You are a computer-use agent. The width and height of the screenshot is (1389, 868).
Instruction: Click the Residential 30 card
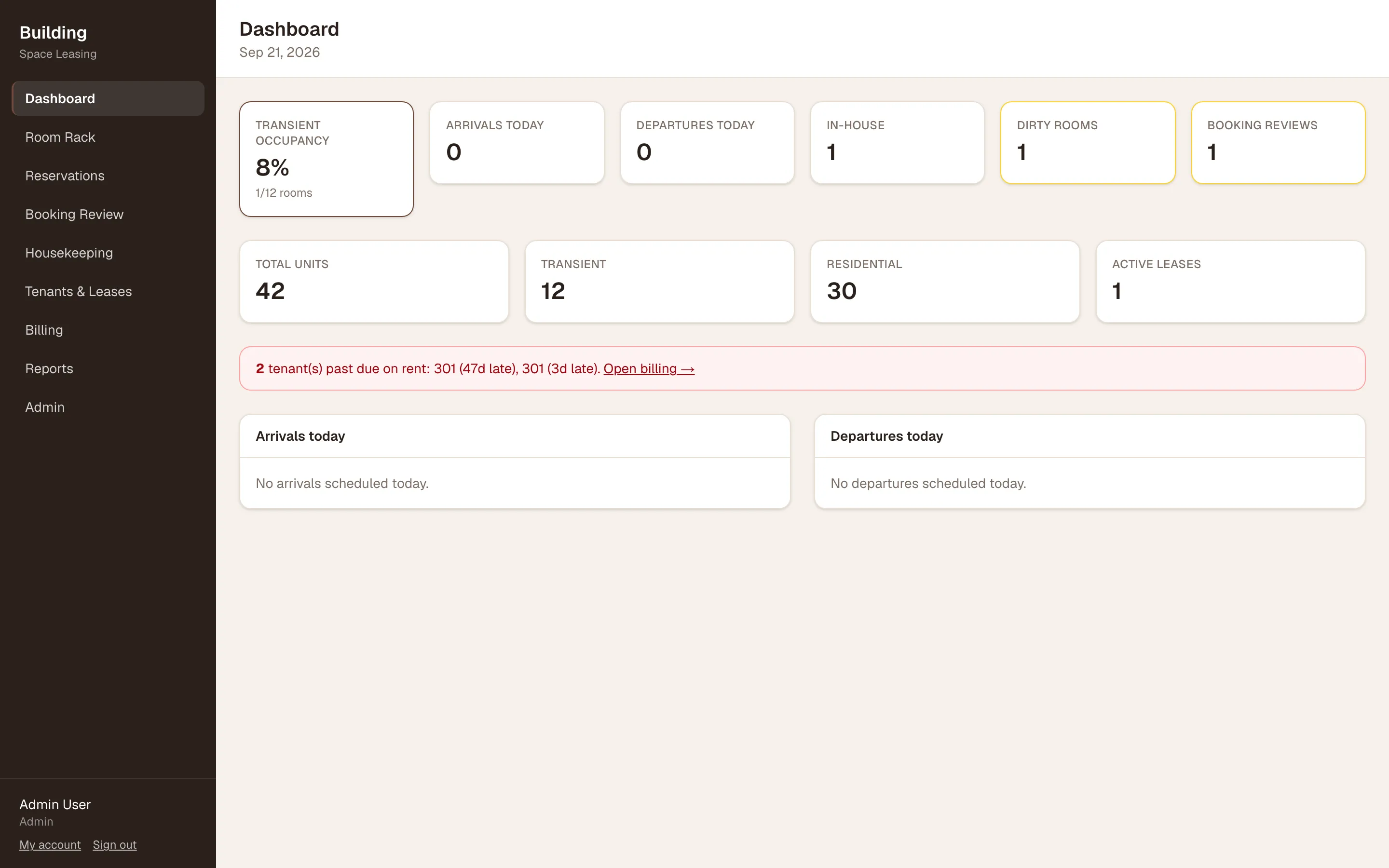pyautogui.click(x=945, y=282)
